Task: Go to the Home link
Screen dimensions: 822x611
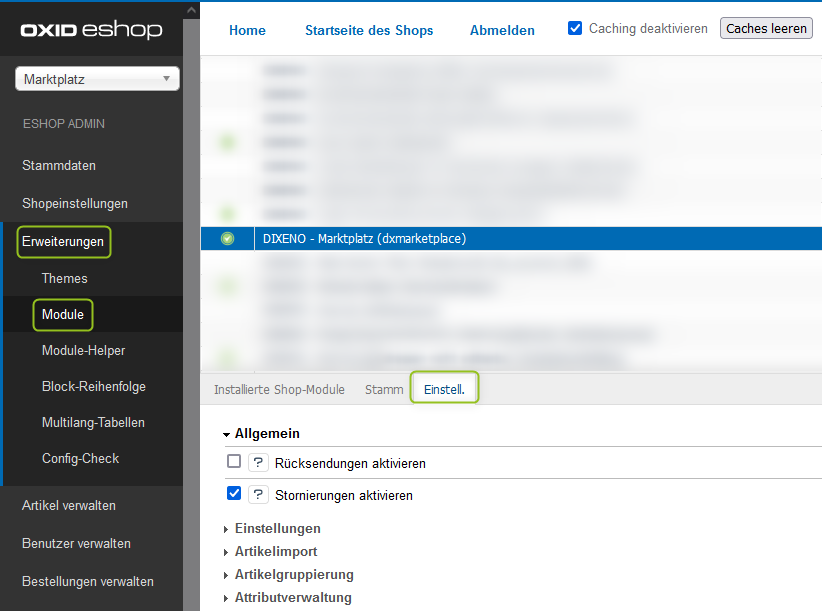Action: (x=247, y=30)
